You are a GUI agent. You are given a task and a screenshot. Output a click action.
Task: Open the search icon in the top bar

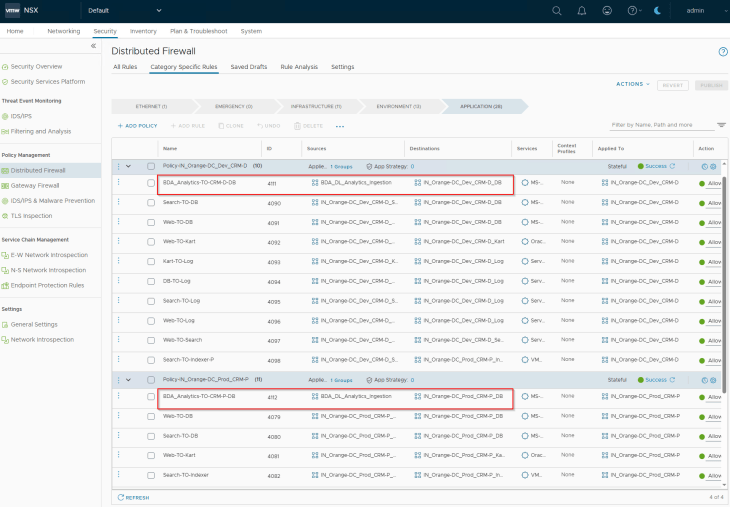[557, 10]
